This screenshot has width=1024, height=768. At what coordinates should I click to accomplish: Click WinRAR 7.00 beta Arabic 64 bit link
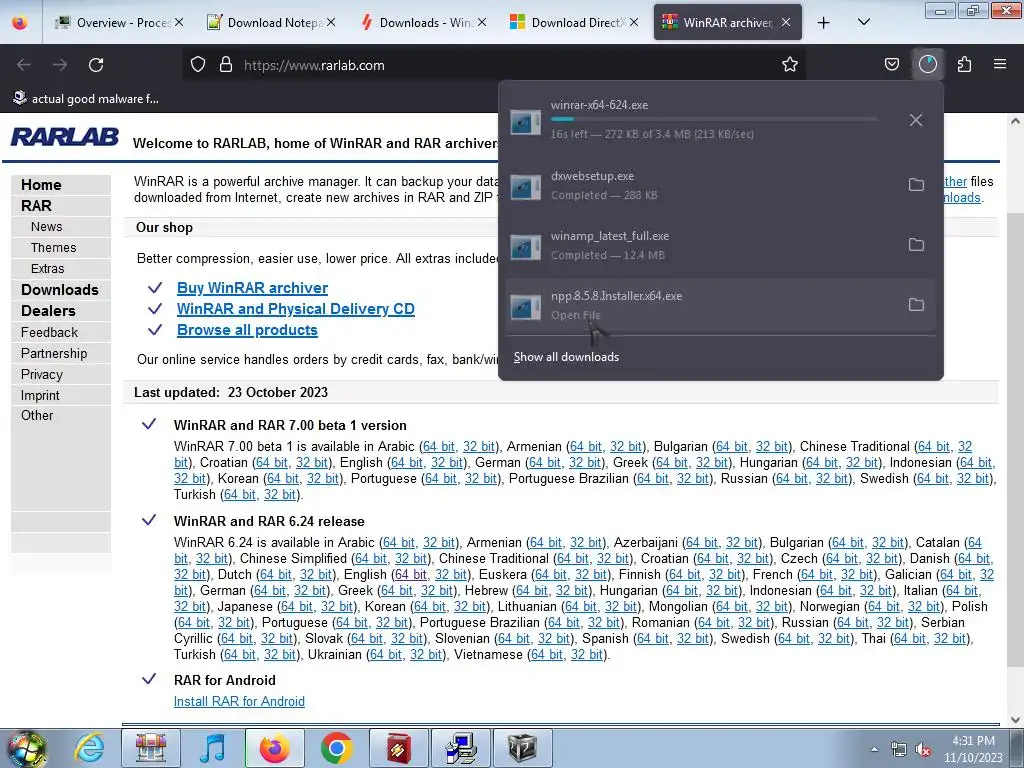pyautogui.click(x=439, y=447)
